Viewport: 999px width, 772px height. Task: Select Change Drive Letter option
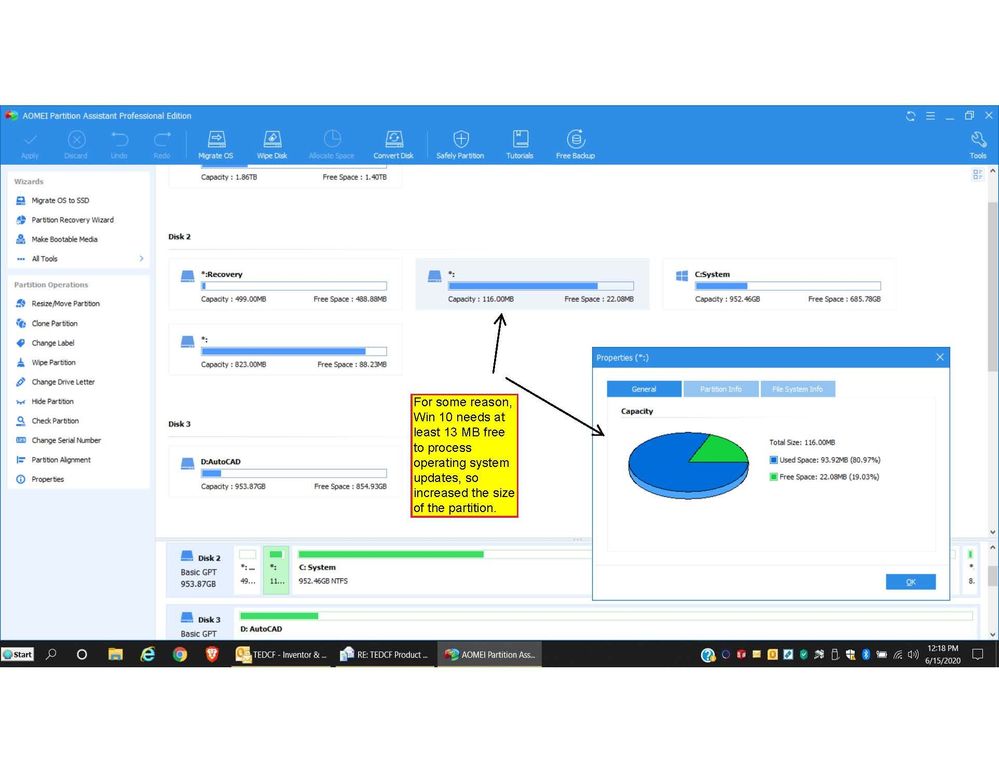pyautogui.click(x=63, y=382)
